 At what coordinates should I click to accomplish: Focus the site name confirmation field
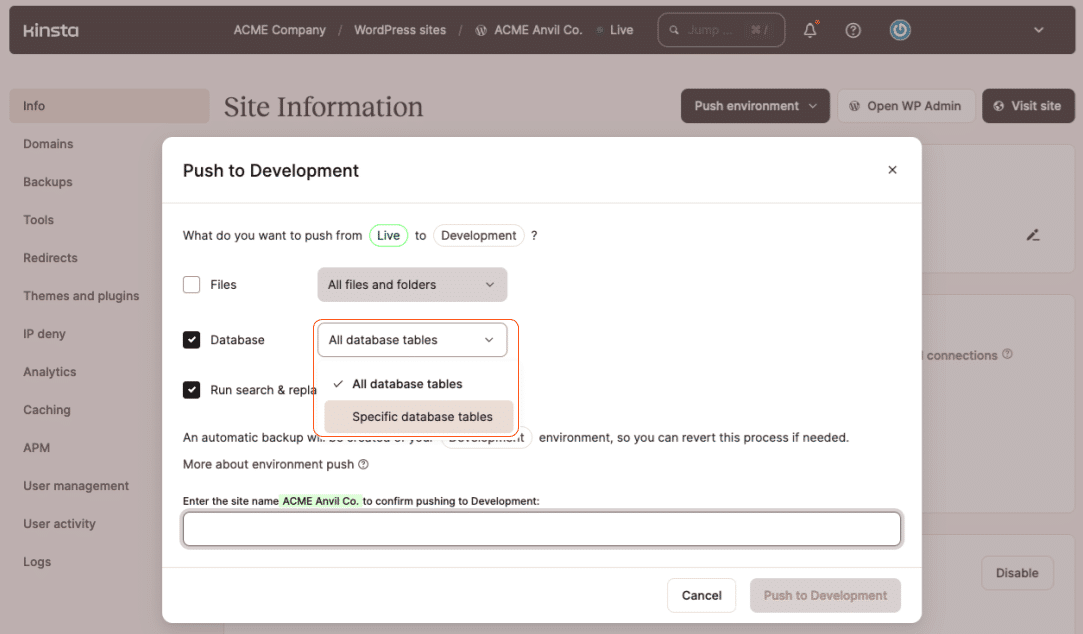pos(541,529)
